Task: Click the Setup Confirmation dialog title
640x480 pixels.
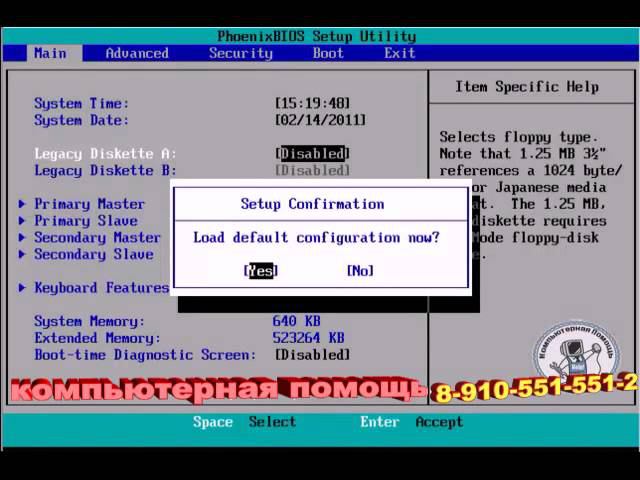Action: coord(312,204)
